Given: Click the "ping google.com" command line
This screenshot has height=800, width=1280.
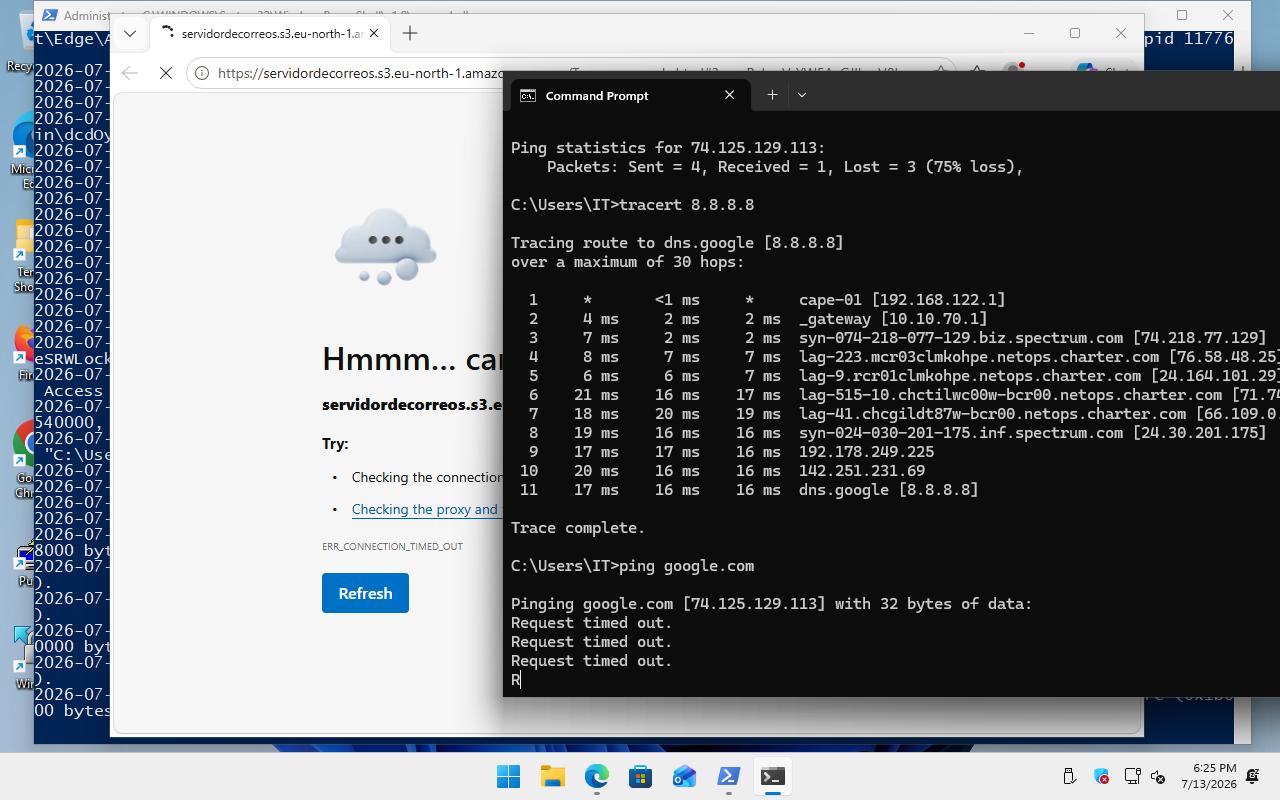Looking at the screenshot, I should click(x=686, y=566).
